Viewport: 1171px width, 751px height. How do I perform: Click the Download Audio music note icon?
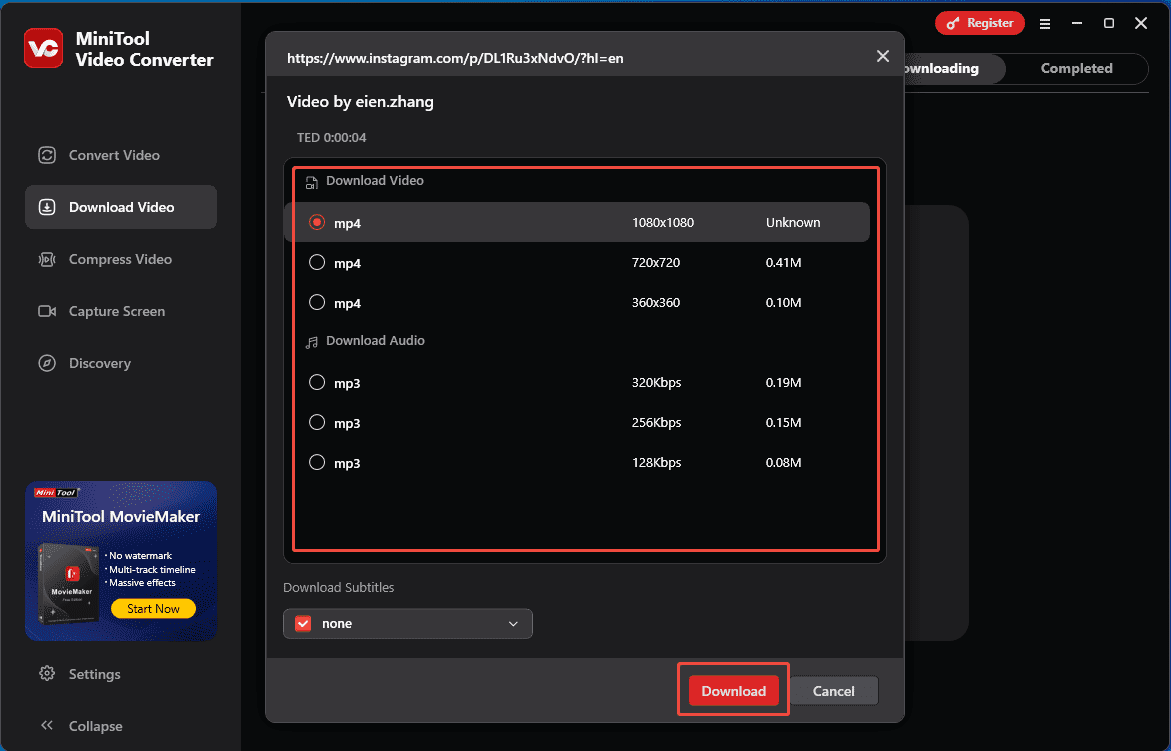311,342
